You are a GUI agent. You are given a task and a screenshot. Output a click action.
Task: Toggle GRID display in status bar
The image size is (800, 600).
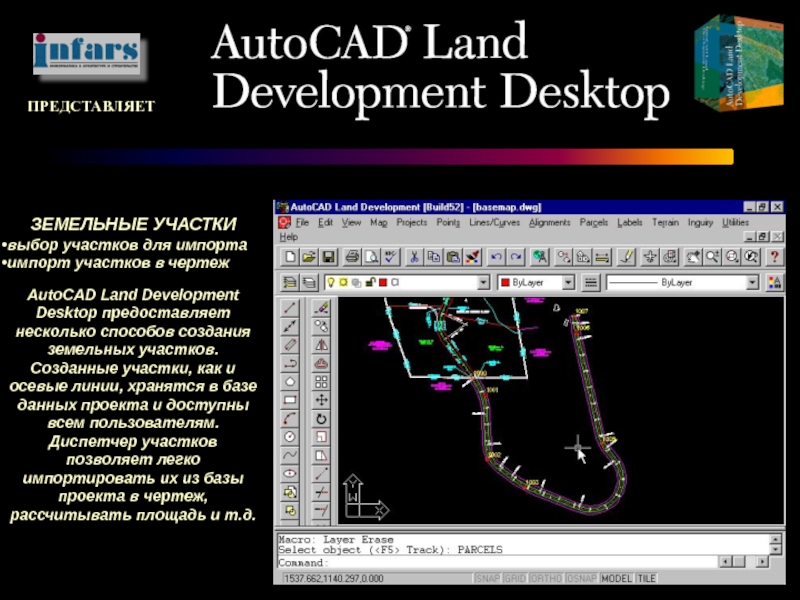coord(515,579)
